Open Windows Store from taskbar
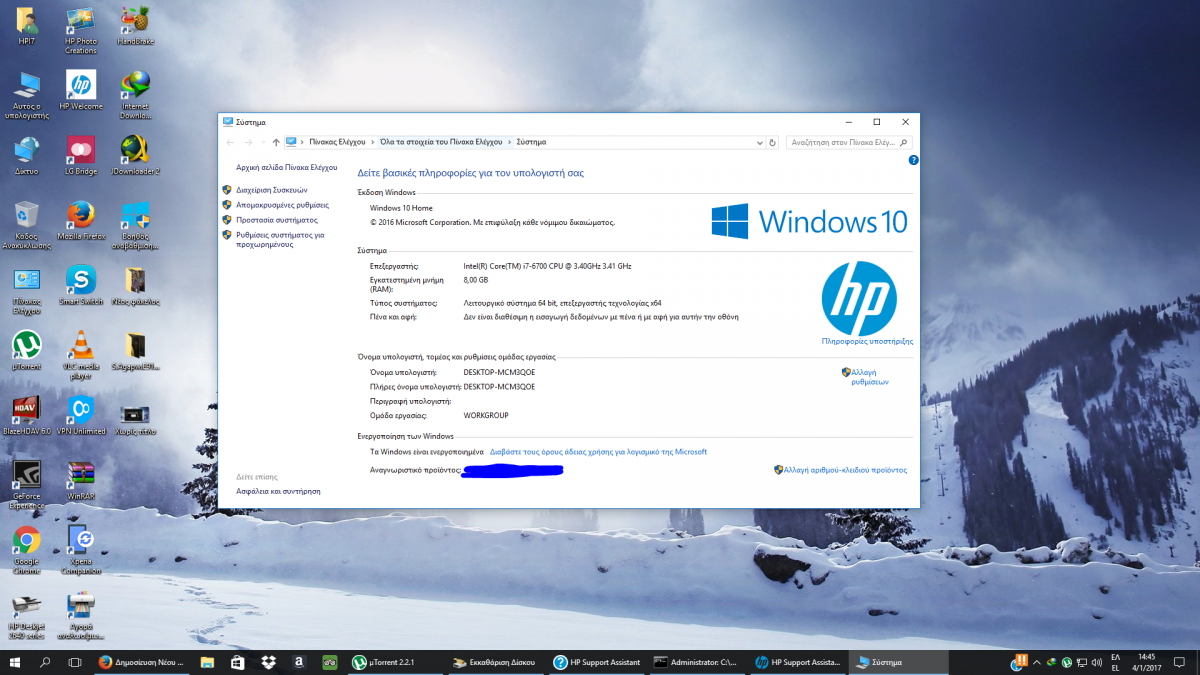The width and height of the screenshot is (1200, 675). click(x=238, y=662)
